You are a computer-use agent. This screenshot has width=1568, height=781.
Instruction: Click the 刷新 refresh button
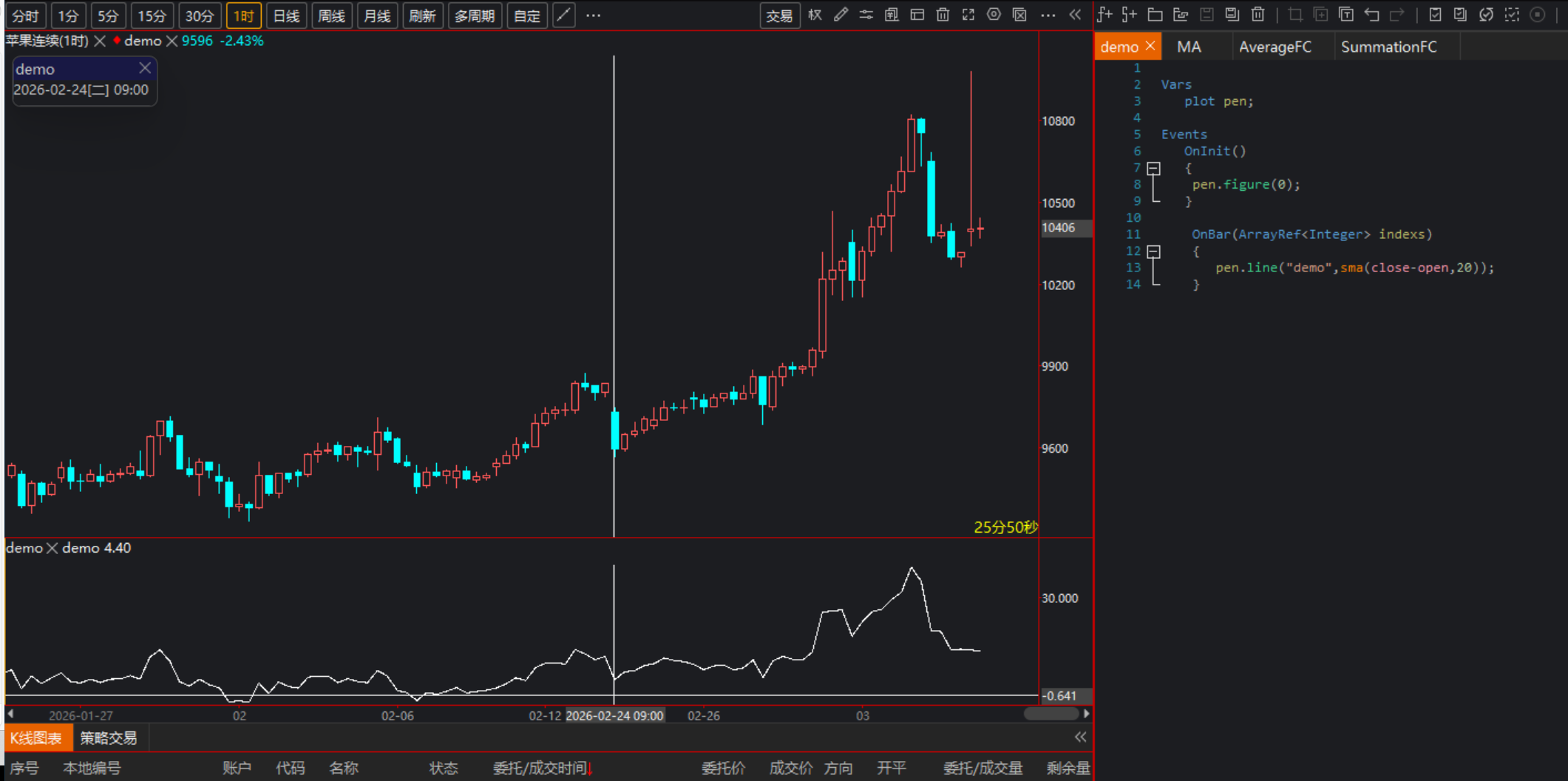click(x=422, y=16)
